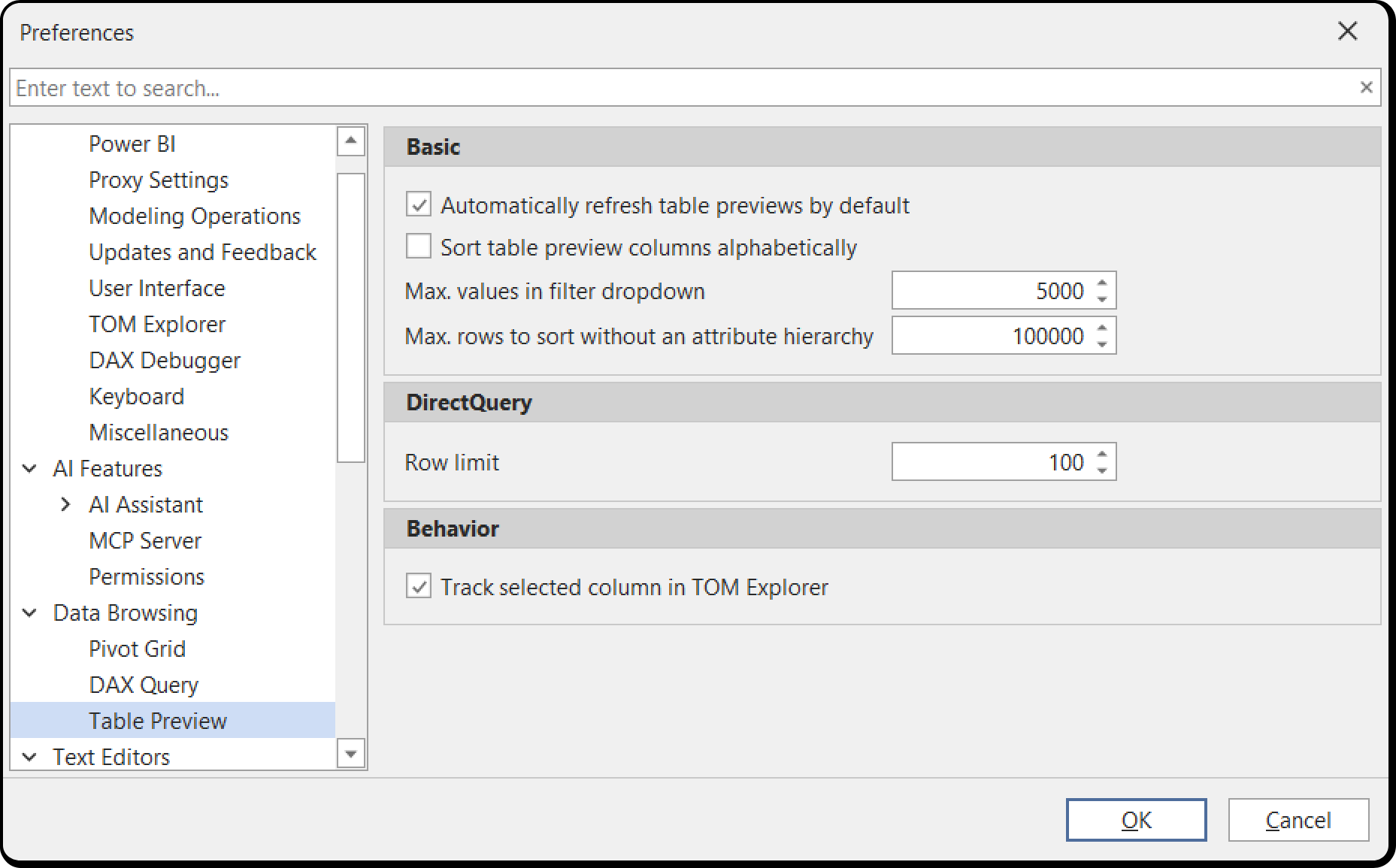Open TOM Explorer preferences

coord(157,324)
